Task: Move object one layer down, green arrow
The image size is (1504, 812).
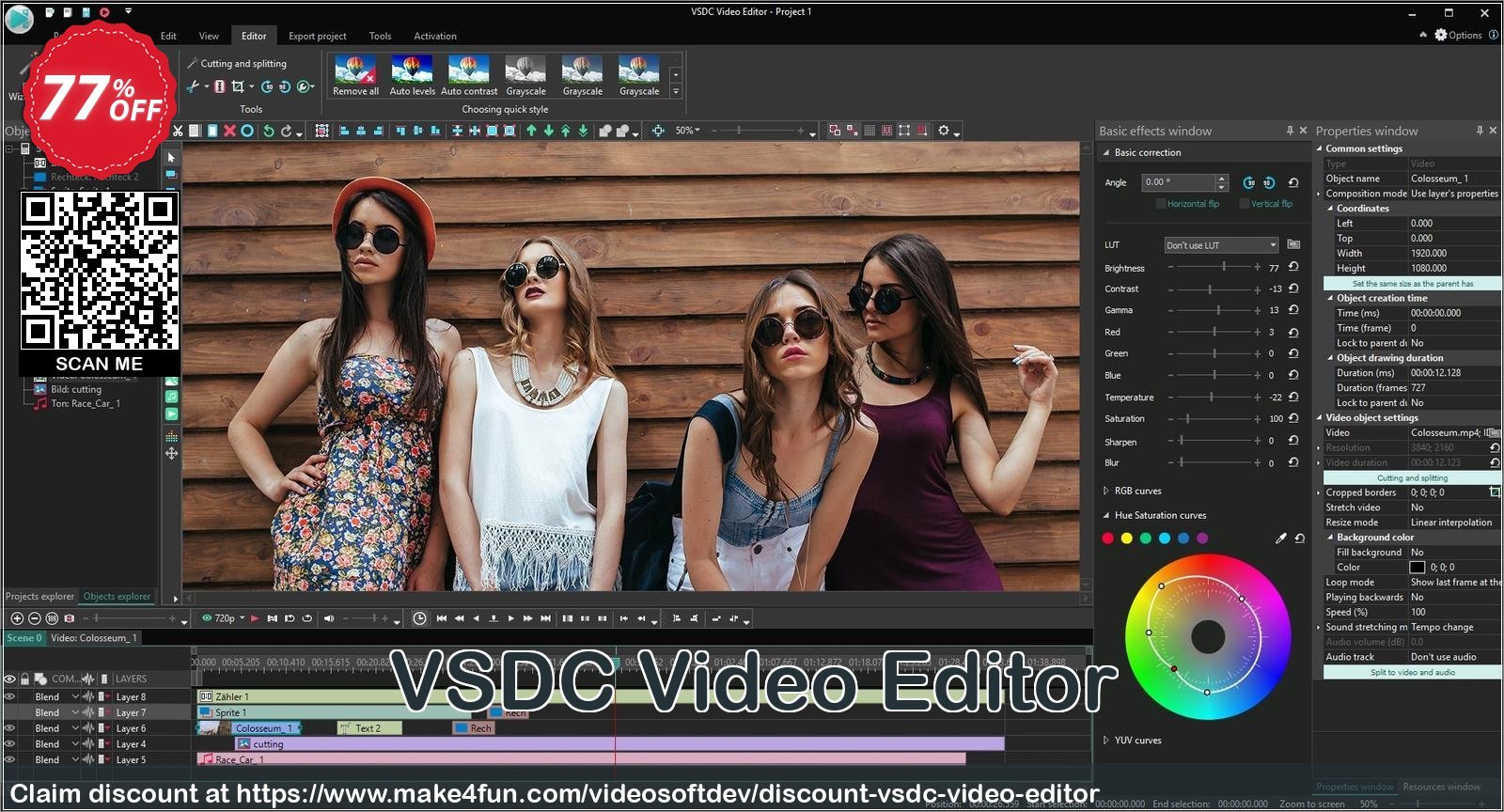Action: coord(549,131)
